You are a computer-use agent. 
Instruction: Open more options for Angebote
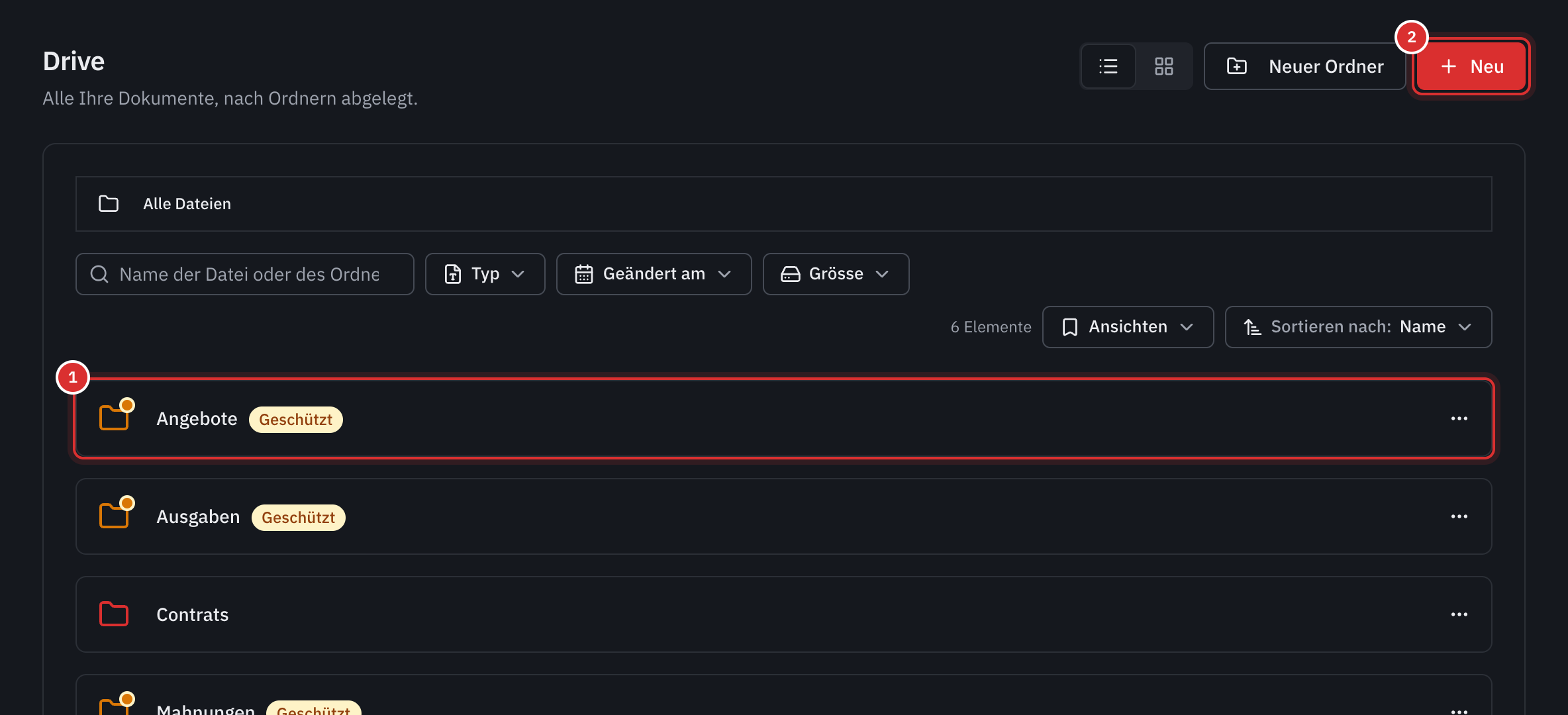coord(1459,418)
